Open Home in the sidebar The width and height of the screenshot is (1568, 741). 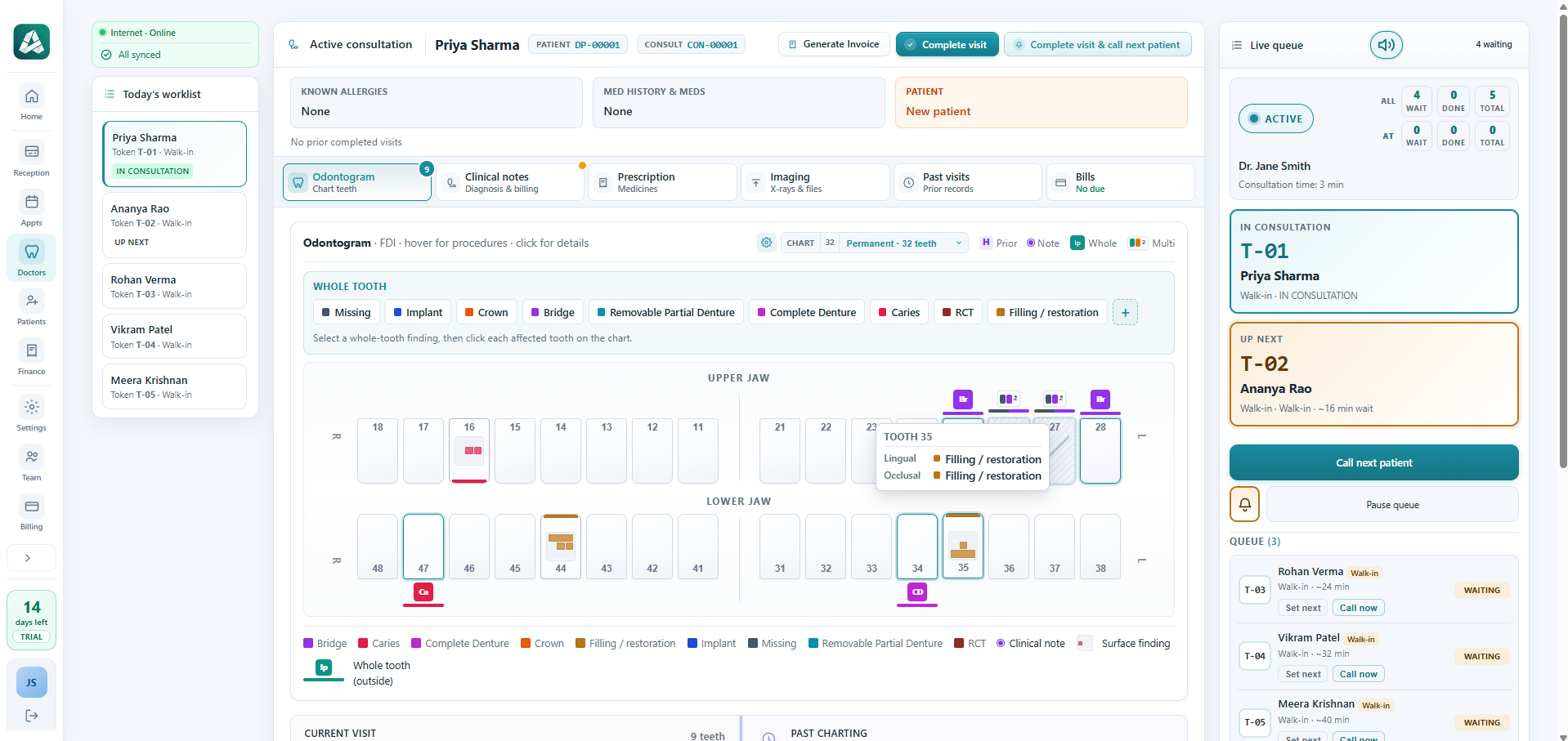[31, 103]
